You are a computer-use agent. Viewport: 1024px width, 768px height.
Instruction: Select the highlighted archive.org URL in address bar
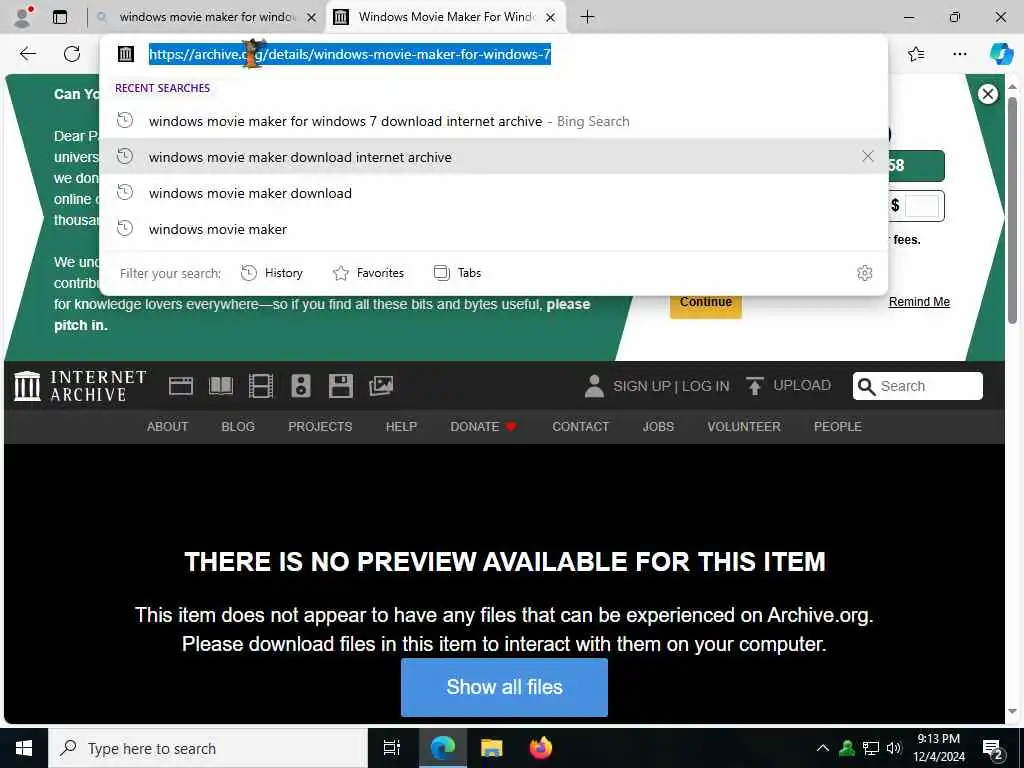[x=350, y=54]
